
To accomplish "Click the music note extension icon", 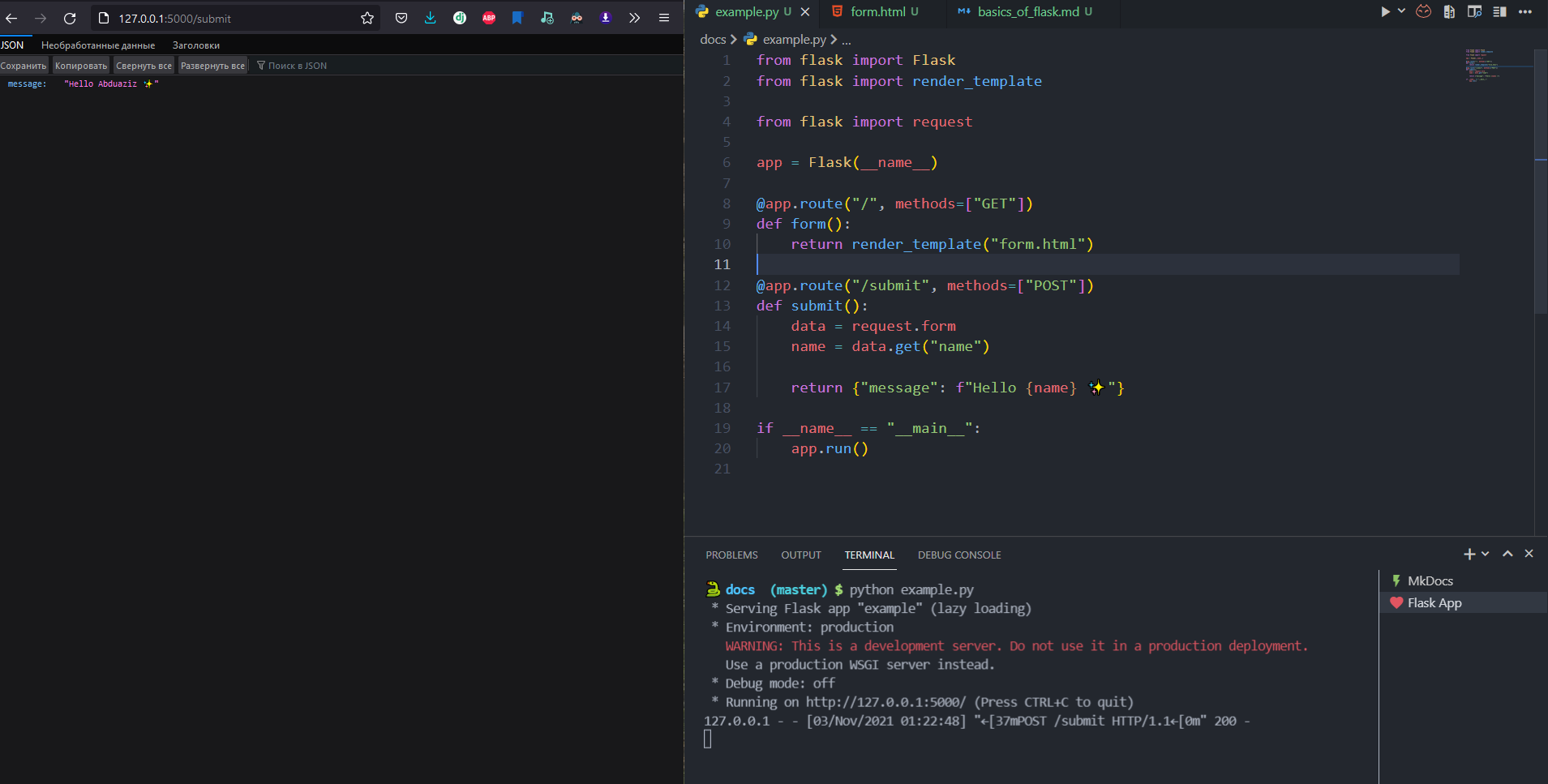I will pyautogui.click(x=547, y=18).
